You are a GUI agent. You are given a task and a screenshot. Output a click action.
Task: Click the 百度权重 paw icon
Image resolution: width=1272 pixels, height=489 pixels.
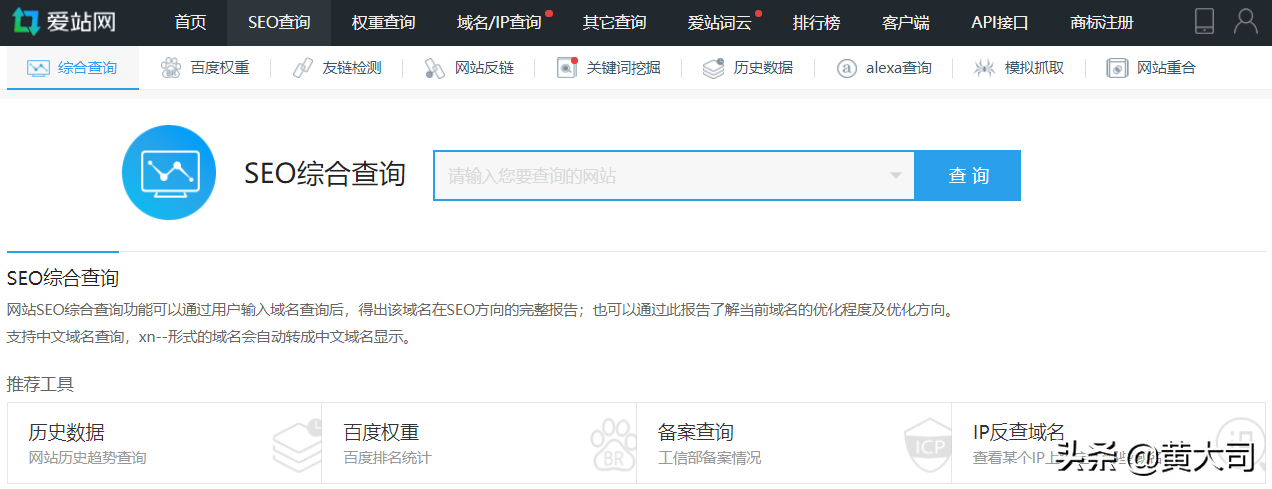click(x=171, y=68)
